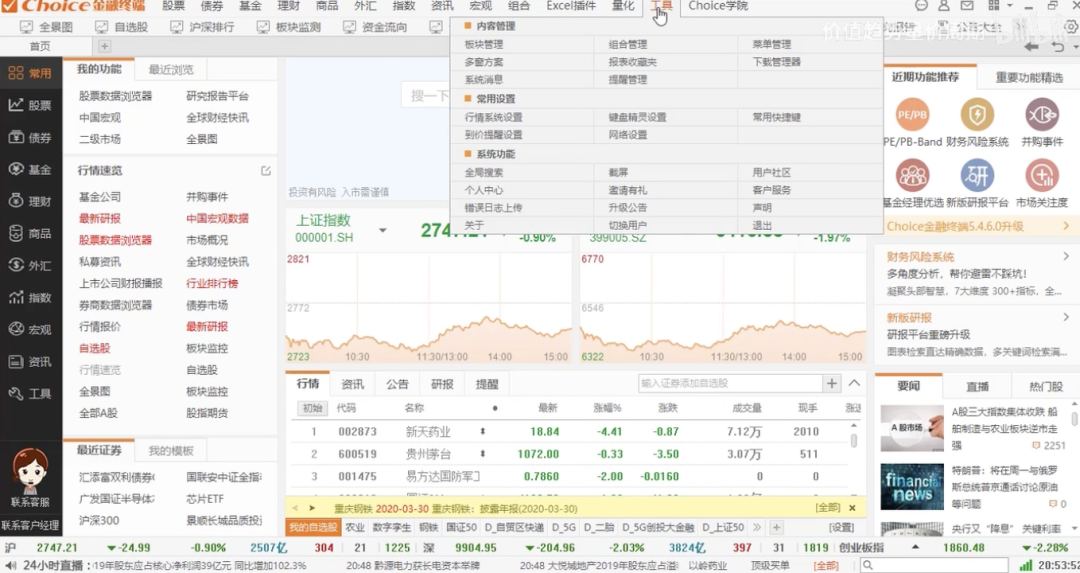Open the 财务风险系统 shield icon

click(977, 115)
